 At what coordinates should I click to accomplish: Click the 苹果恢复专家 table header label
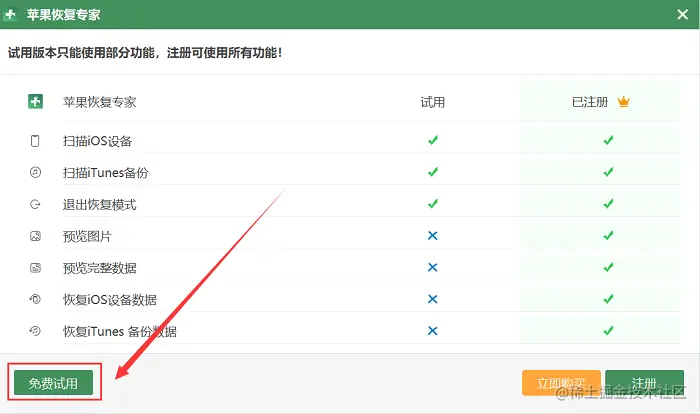pos(100,102)
